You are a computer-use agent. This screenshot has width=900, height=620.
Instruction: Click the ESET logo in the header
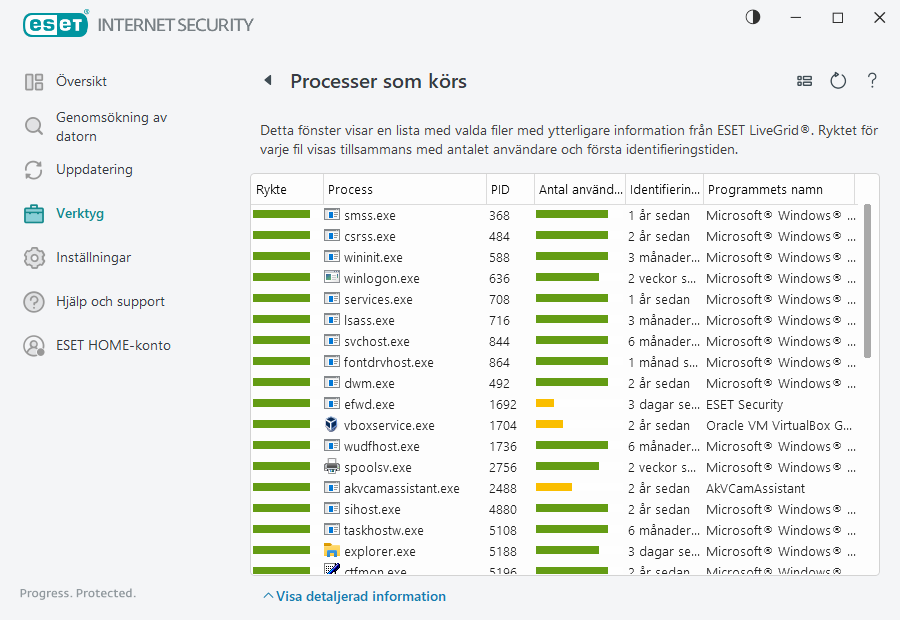[56, 23]
